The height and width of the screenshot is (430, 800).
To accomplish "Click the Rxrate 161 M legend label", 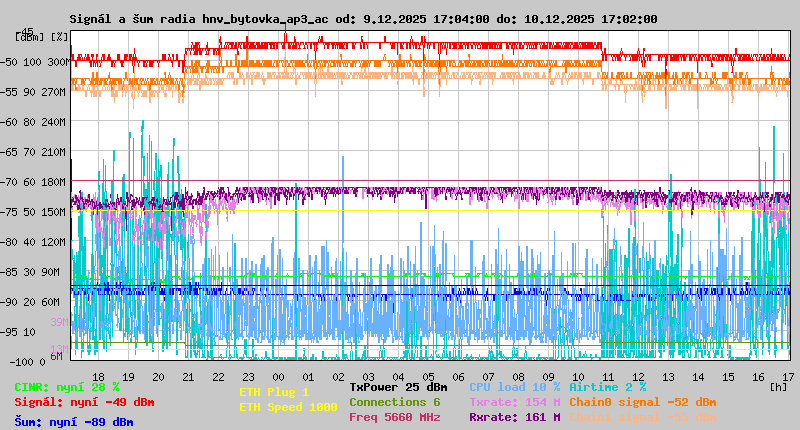I will [x=514, y=417].
